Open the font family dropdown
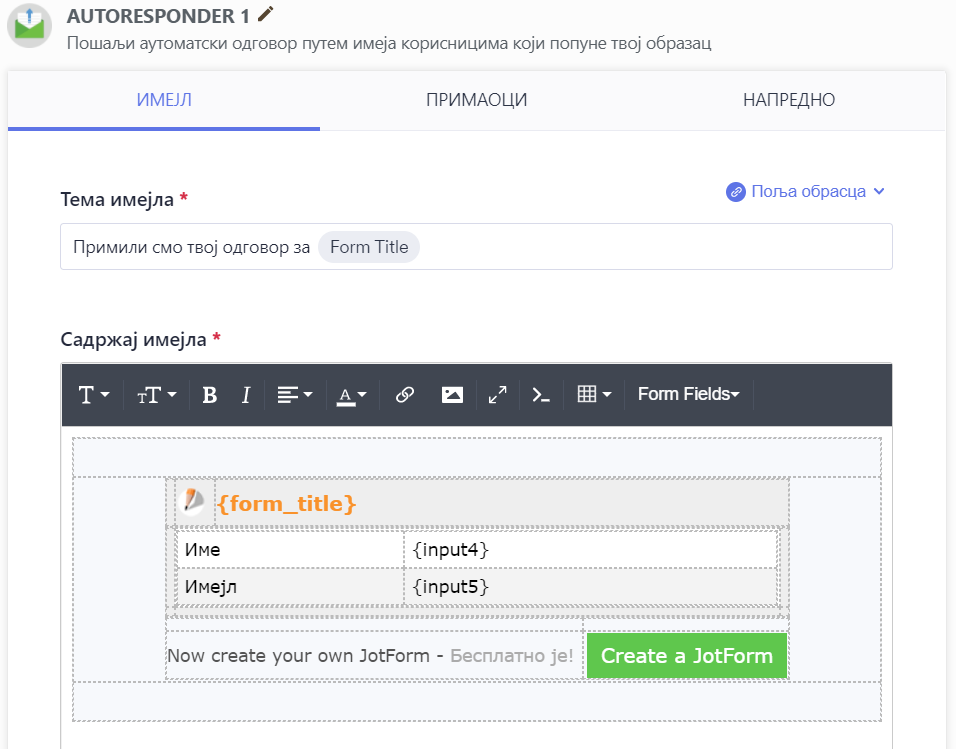Viewport: 956px width, 749px height. 93,395
